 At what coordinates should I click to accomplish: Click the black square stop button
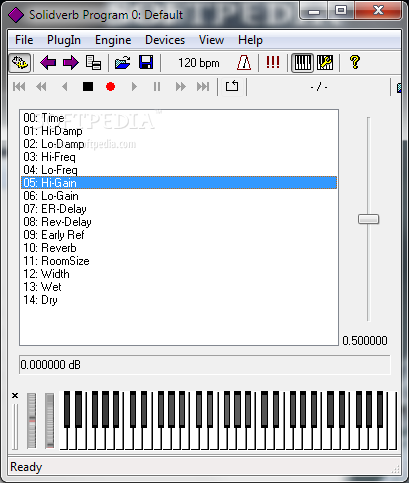88,87
